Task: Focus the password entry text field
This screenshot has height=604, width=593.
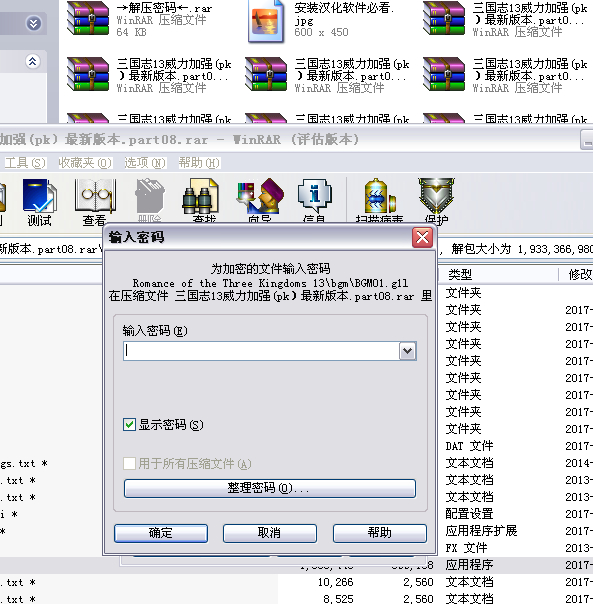Action: click(262, 351)
